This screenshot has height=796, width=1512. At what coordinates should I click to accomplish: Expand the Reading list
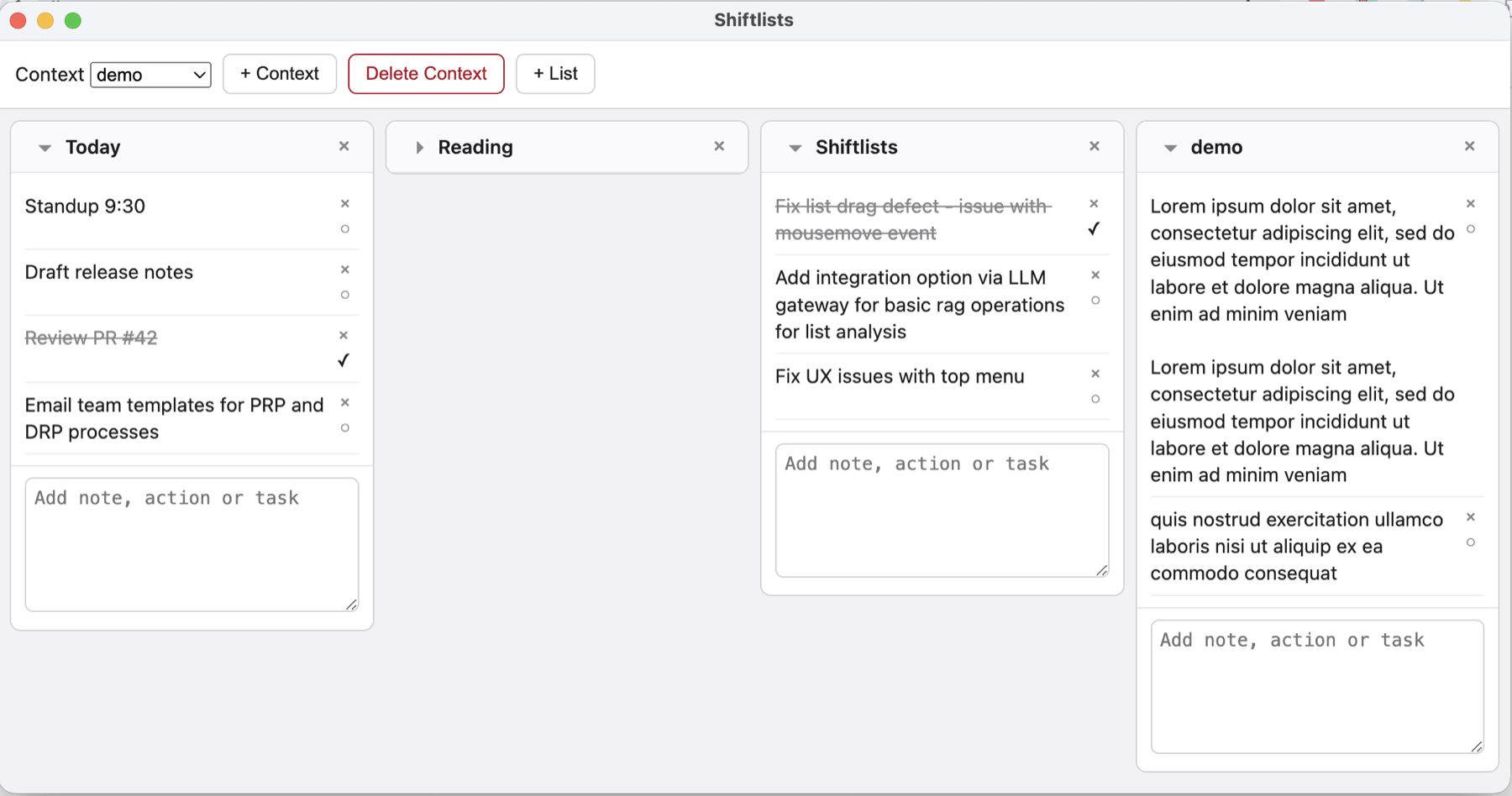[x=419, y=148]
